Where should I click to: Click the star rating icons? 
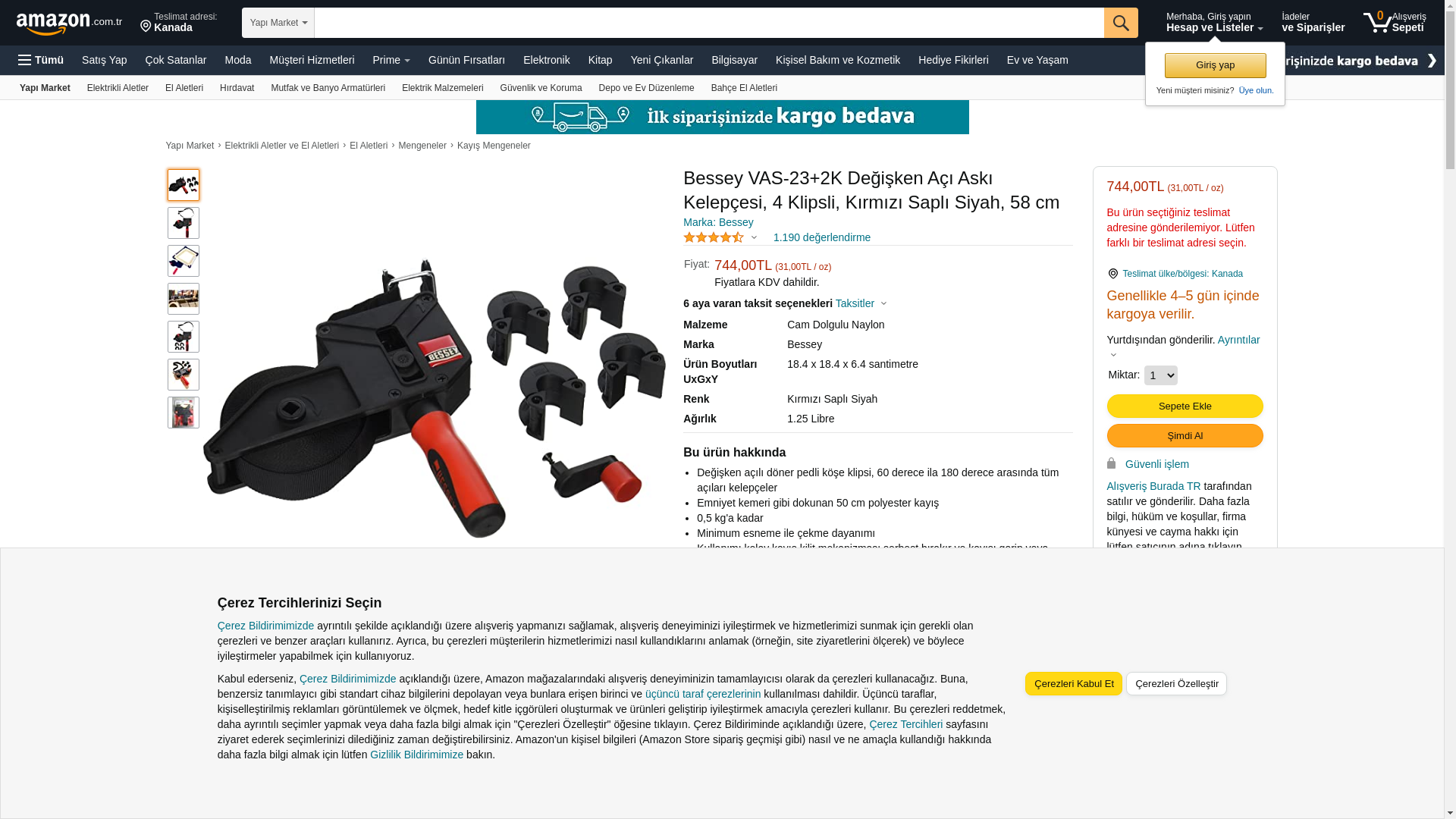tap(714, 237)
